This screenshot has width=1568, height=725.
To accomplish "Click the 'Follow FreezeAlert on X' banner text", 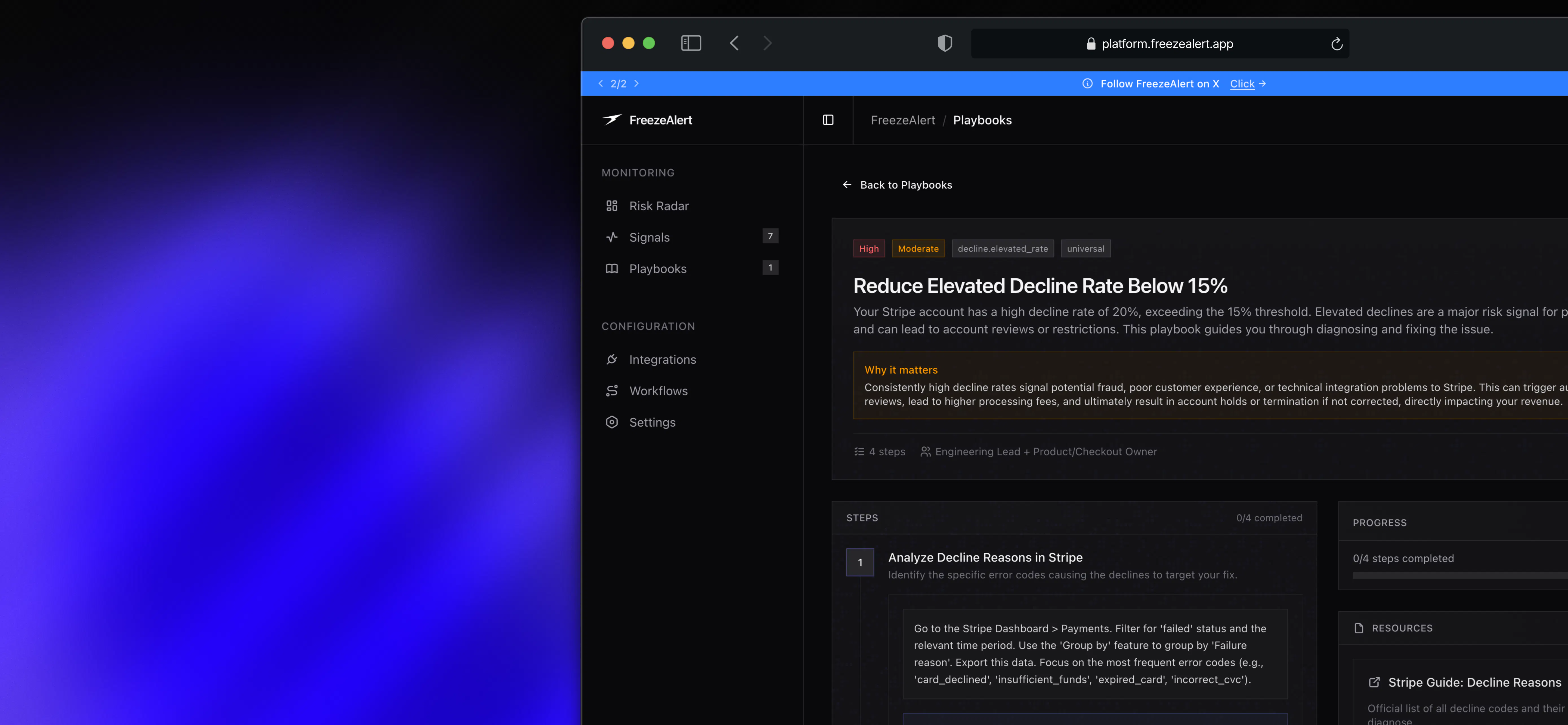I will [x=1160, y=84].
